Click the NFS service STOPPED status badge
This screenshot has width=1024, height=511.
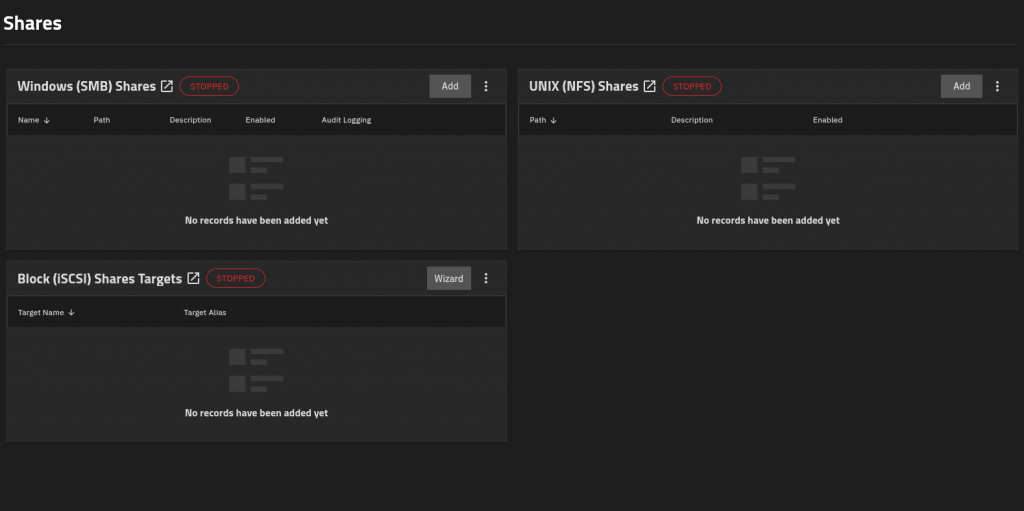691,86
